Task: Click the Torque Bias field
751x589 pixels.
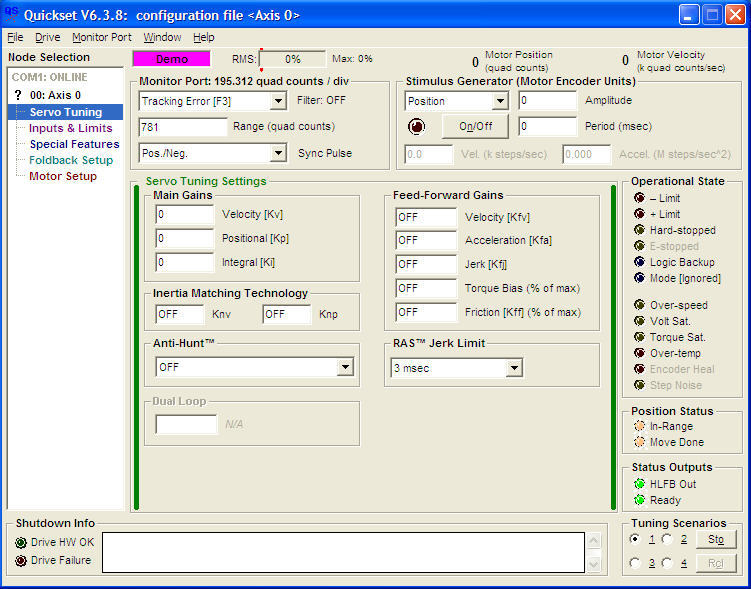Action: pos(426,288)
